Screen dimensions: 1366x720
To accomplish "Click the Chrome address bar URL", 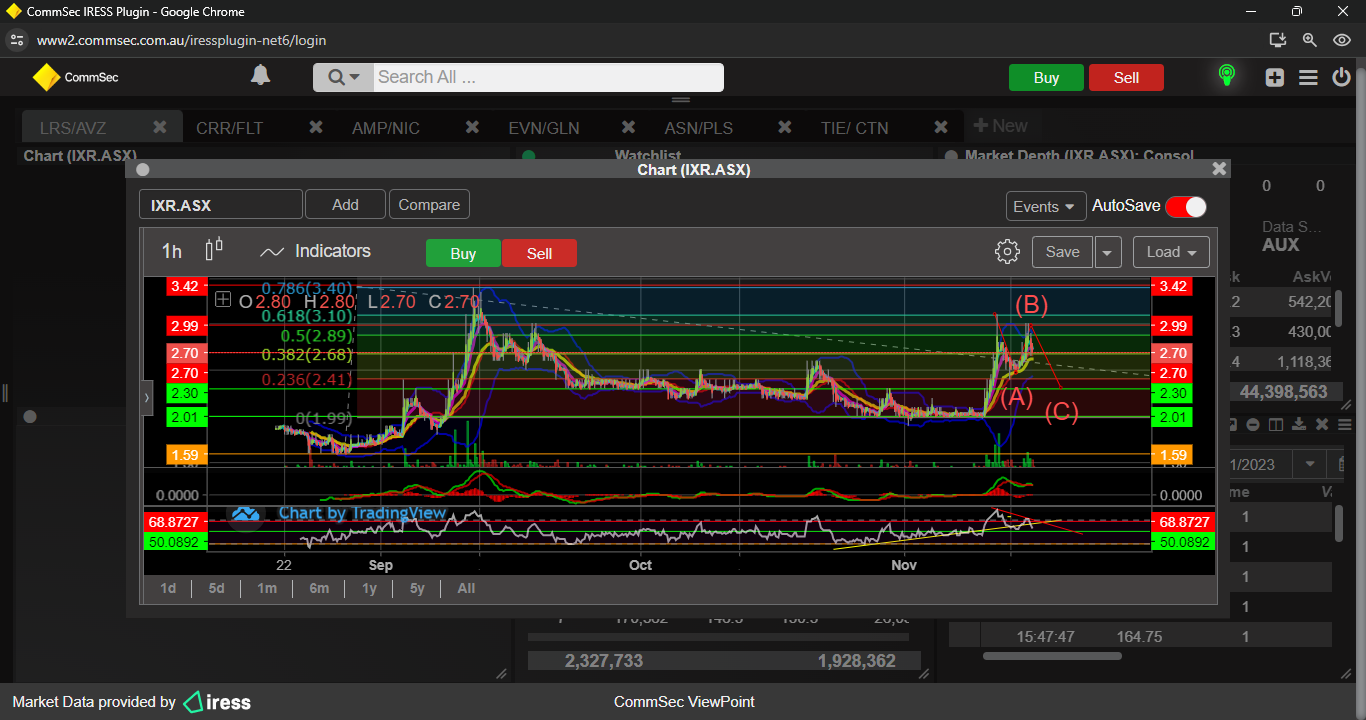I will click(181, 40).
